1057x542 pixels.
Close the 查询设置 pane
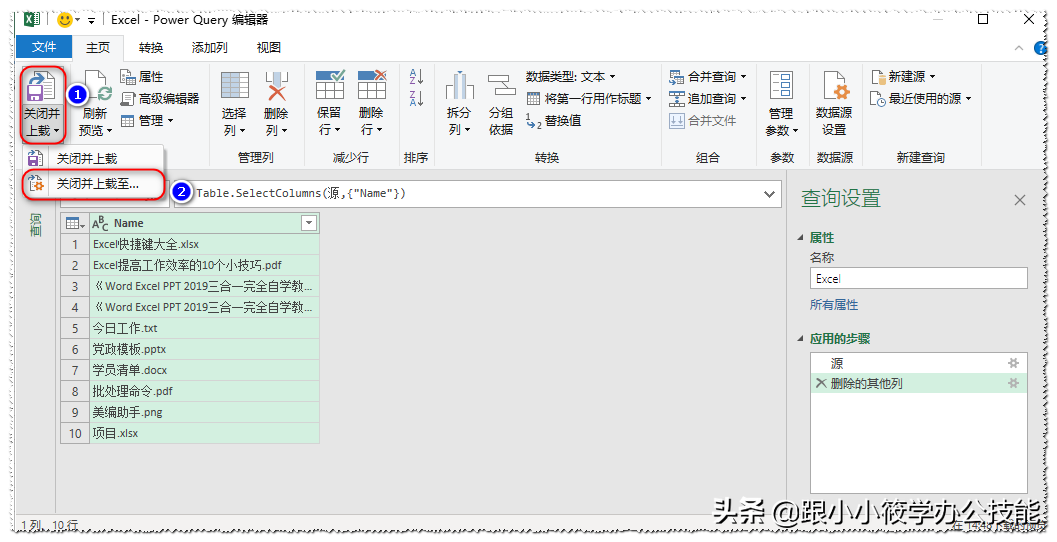1019,200
